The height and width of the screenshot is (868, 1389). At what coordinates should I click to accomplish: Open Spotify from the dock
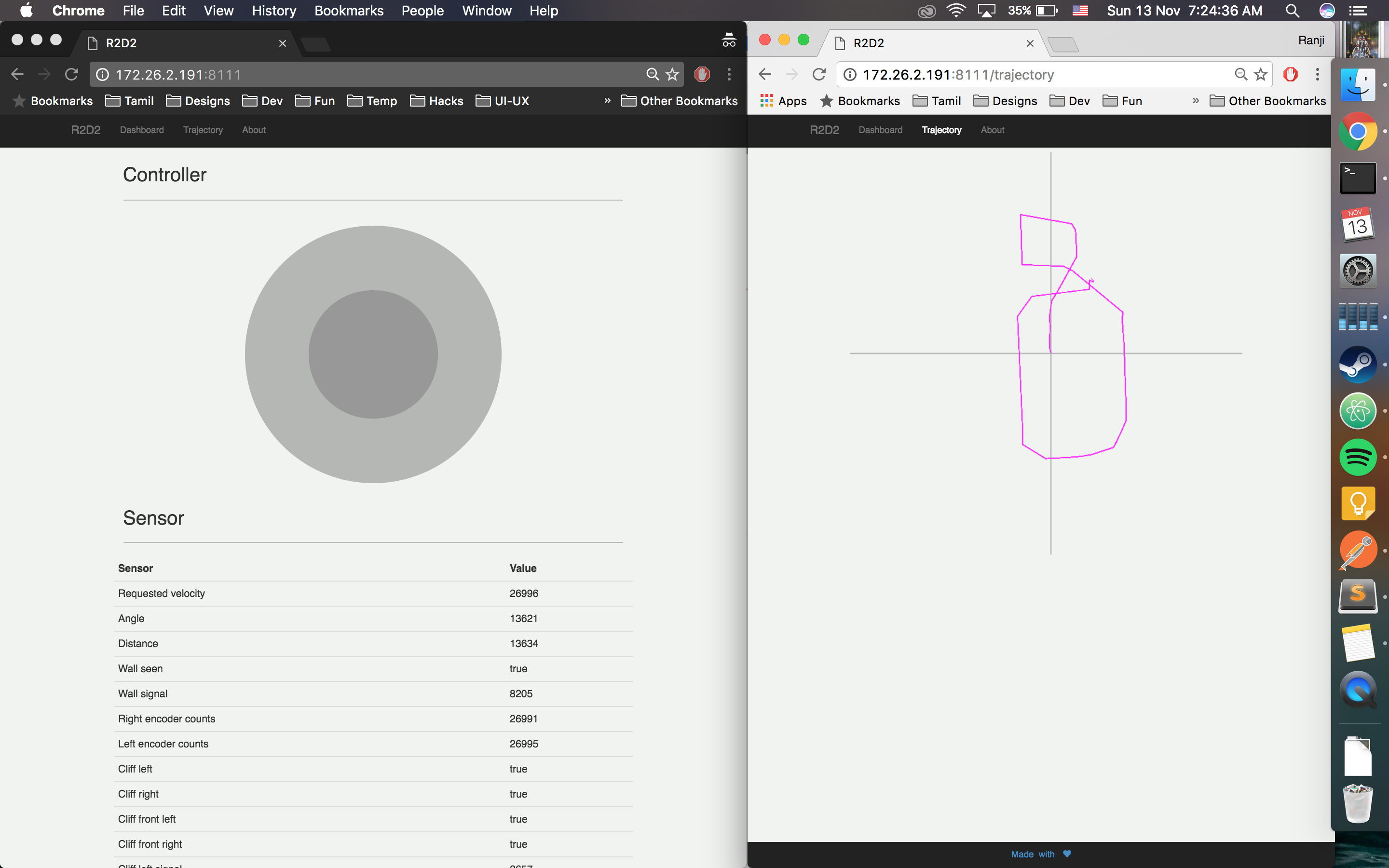tap(1358, 458)
